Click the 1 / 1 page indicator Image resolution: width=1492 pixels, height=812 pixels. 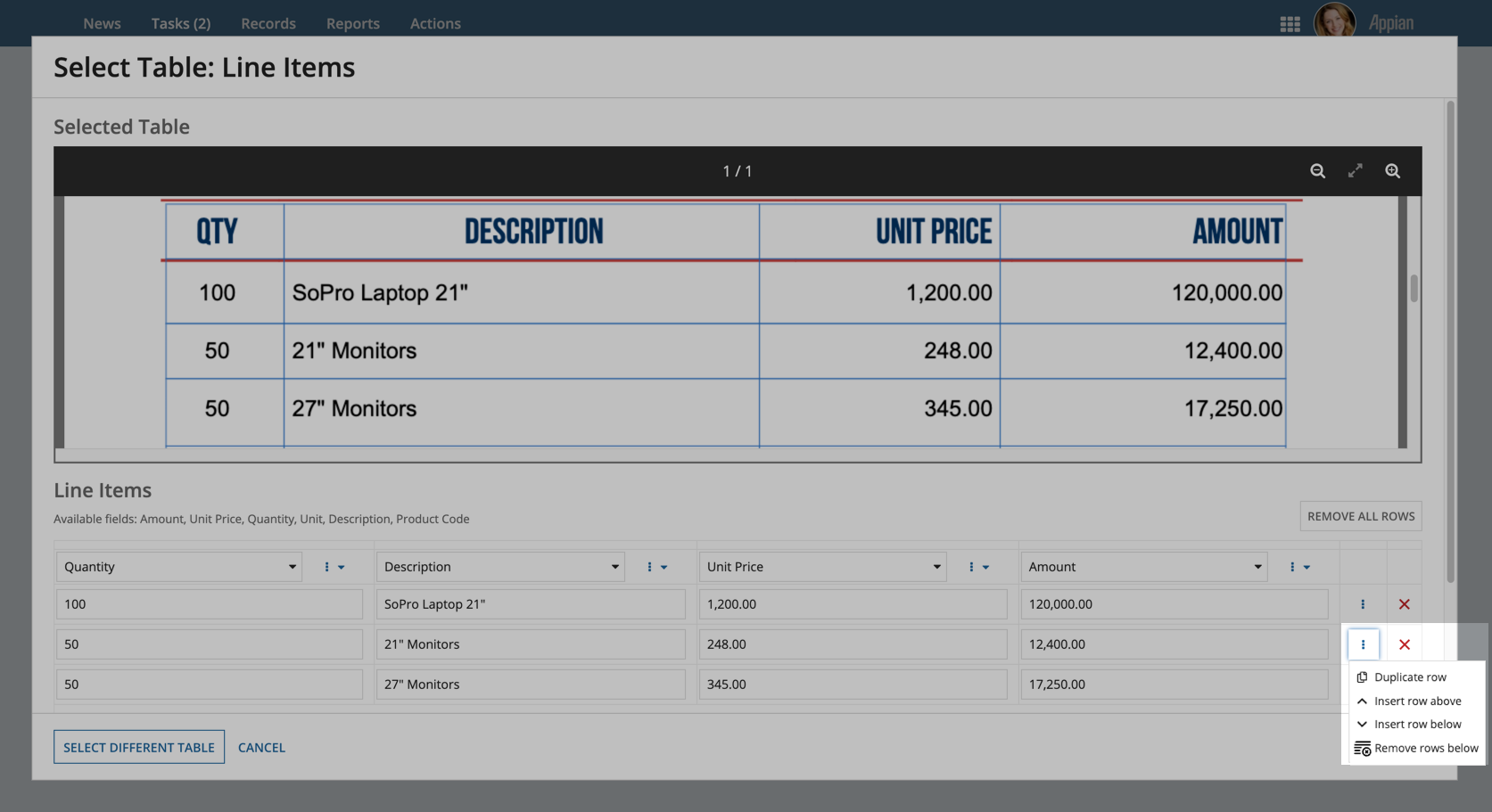click(738, 171)
